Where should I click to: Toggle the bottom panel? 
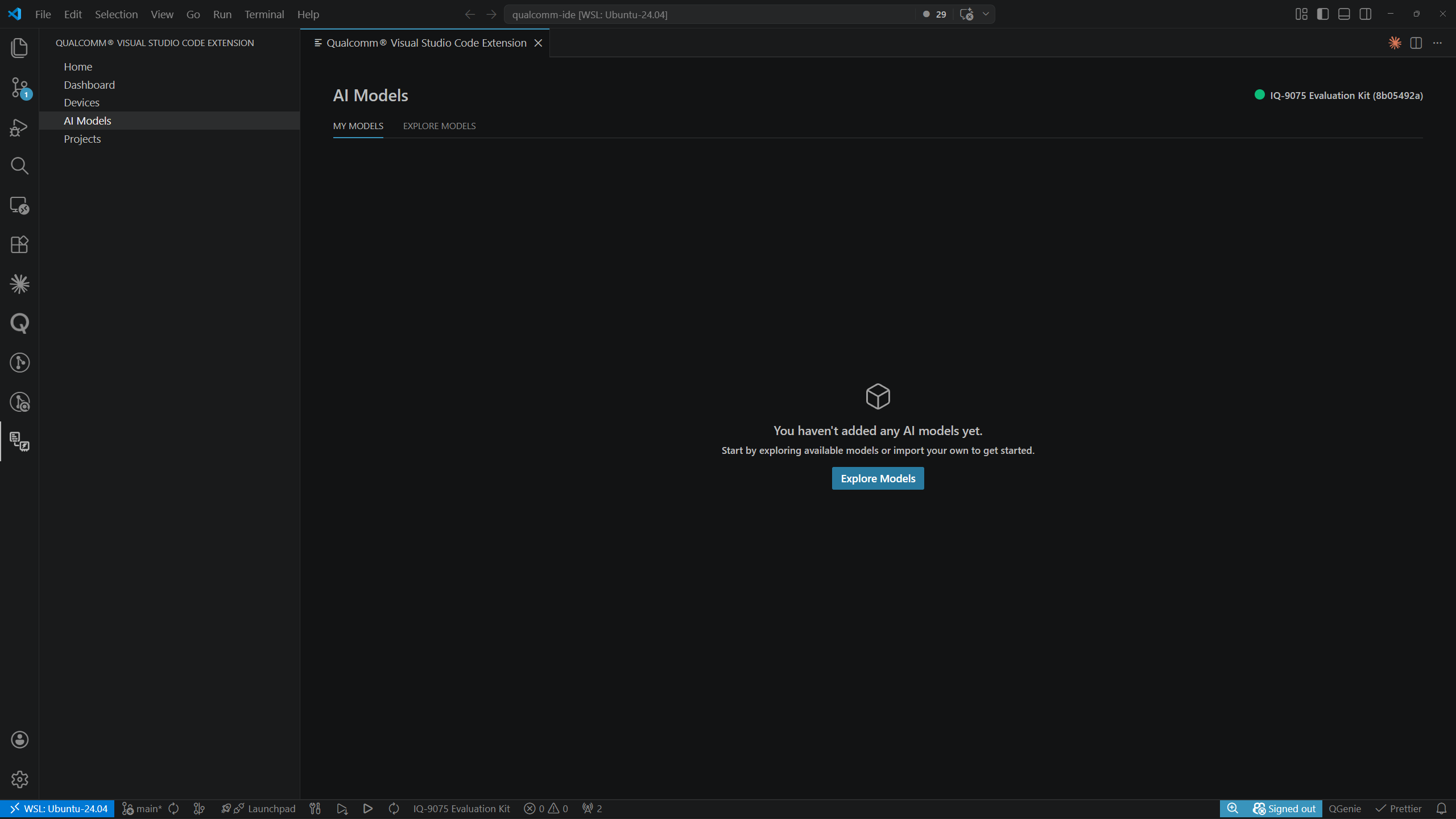pyautogui.click(x=1344, y=14)
